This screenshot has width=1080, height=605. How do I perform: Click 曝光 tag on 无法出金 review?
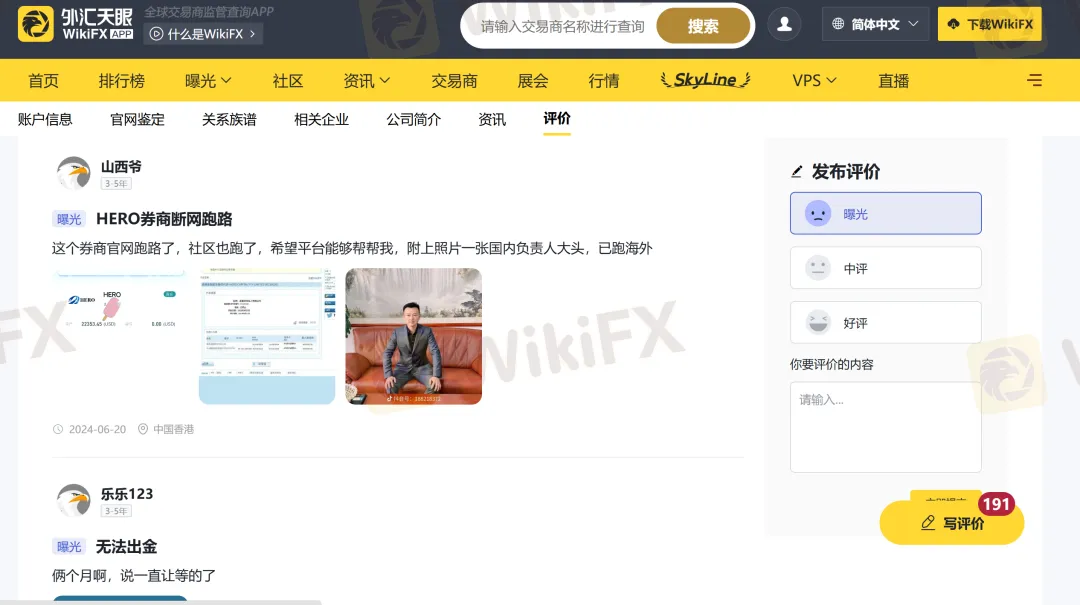click(69, 546)
